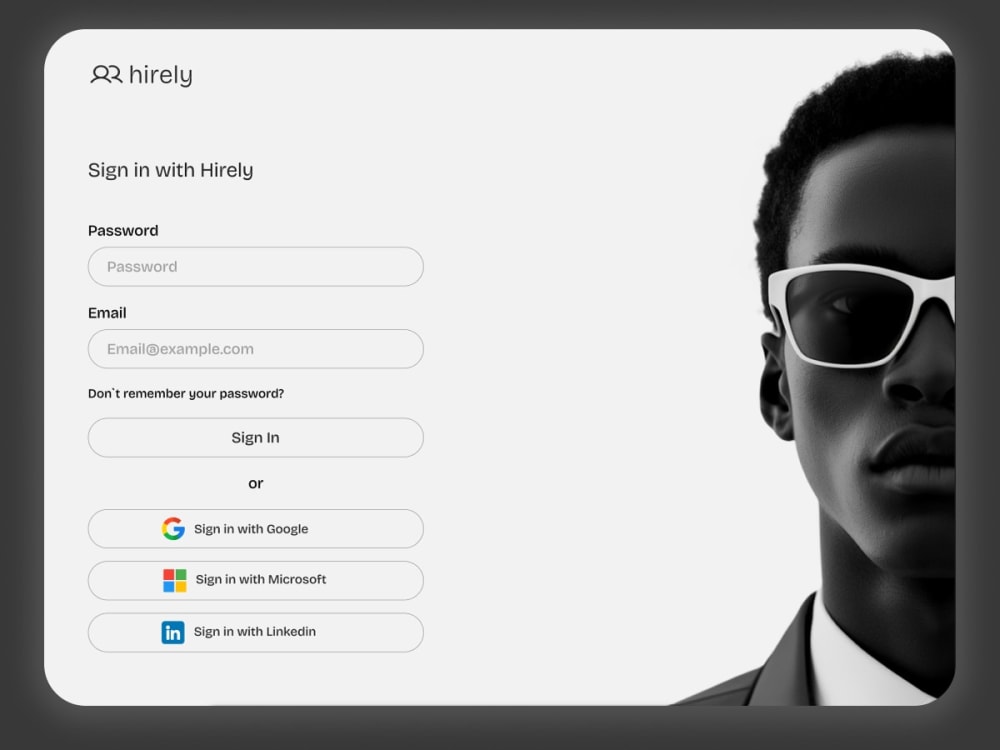The width and height of the screenshot is (1000, 750).
Task: Click the "Email" field label
Action: (107, 313)
